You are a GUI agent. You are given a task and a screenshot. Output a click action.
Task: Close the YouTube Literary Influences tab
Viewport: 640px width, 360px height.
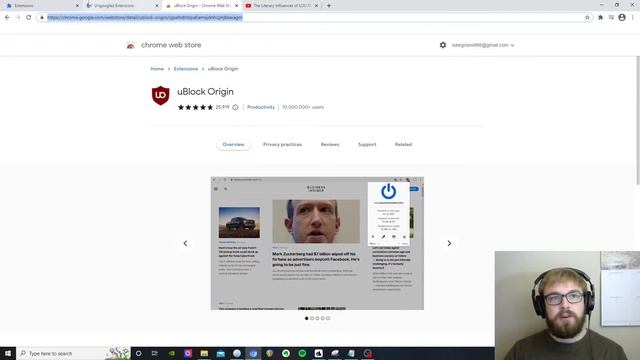(316, 6)
